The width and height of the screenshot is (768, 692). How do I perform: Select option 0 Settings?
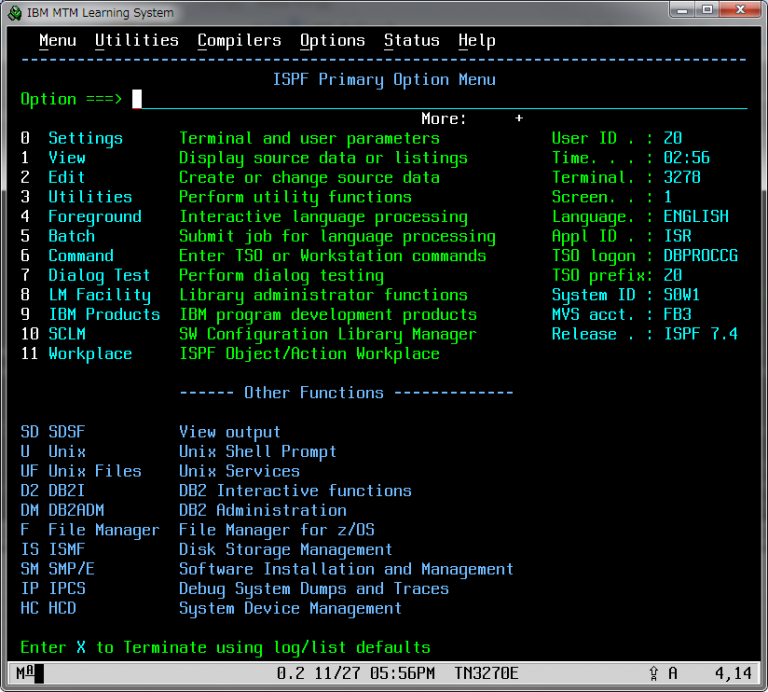85,138
